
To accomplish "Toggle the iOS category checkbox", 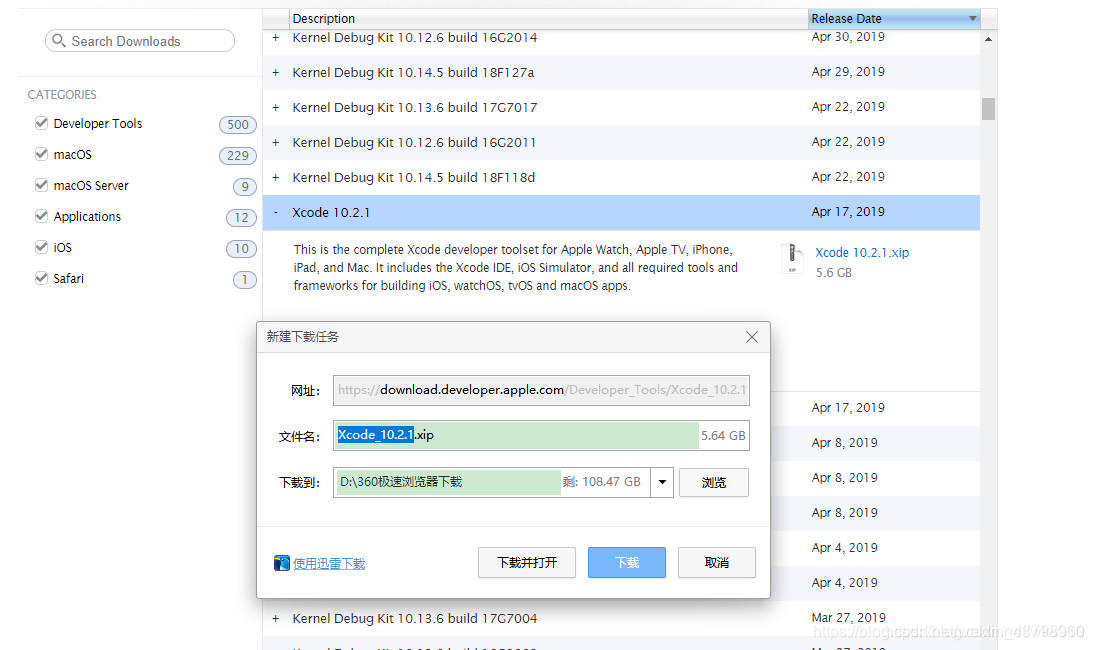I will click(41, 247).
